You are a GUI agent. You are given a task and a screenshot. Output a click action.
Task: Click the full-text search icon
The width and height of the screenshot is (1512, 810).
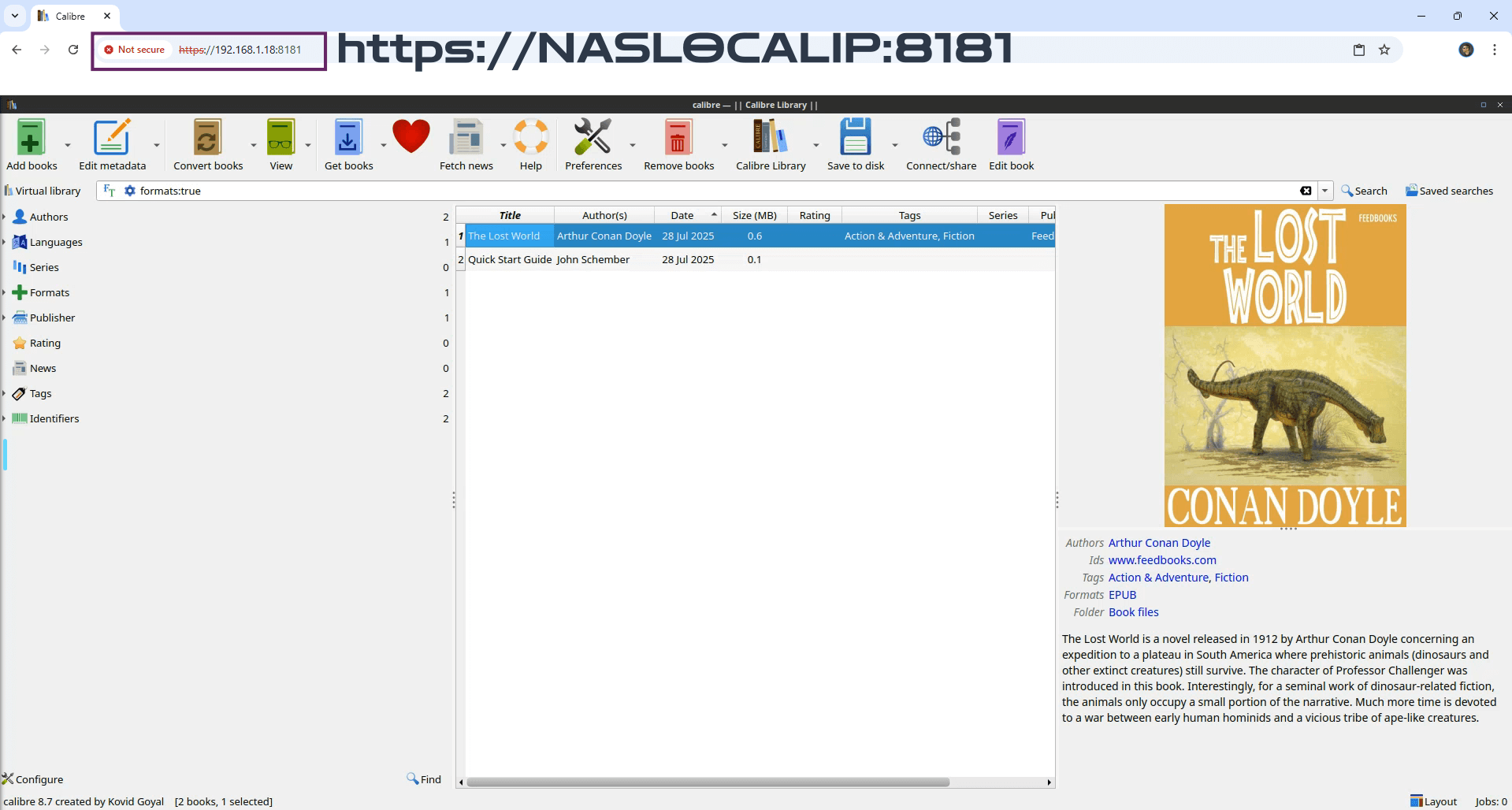[x=110, y=191]
